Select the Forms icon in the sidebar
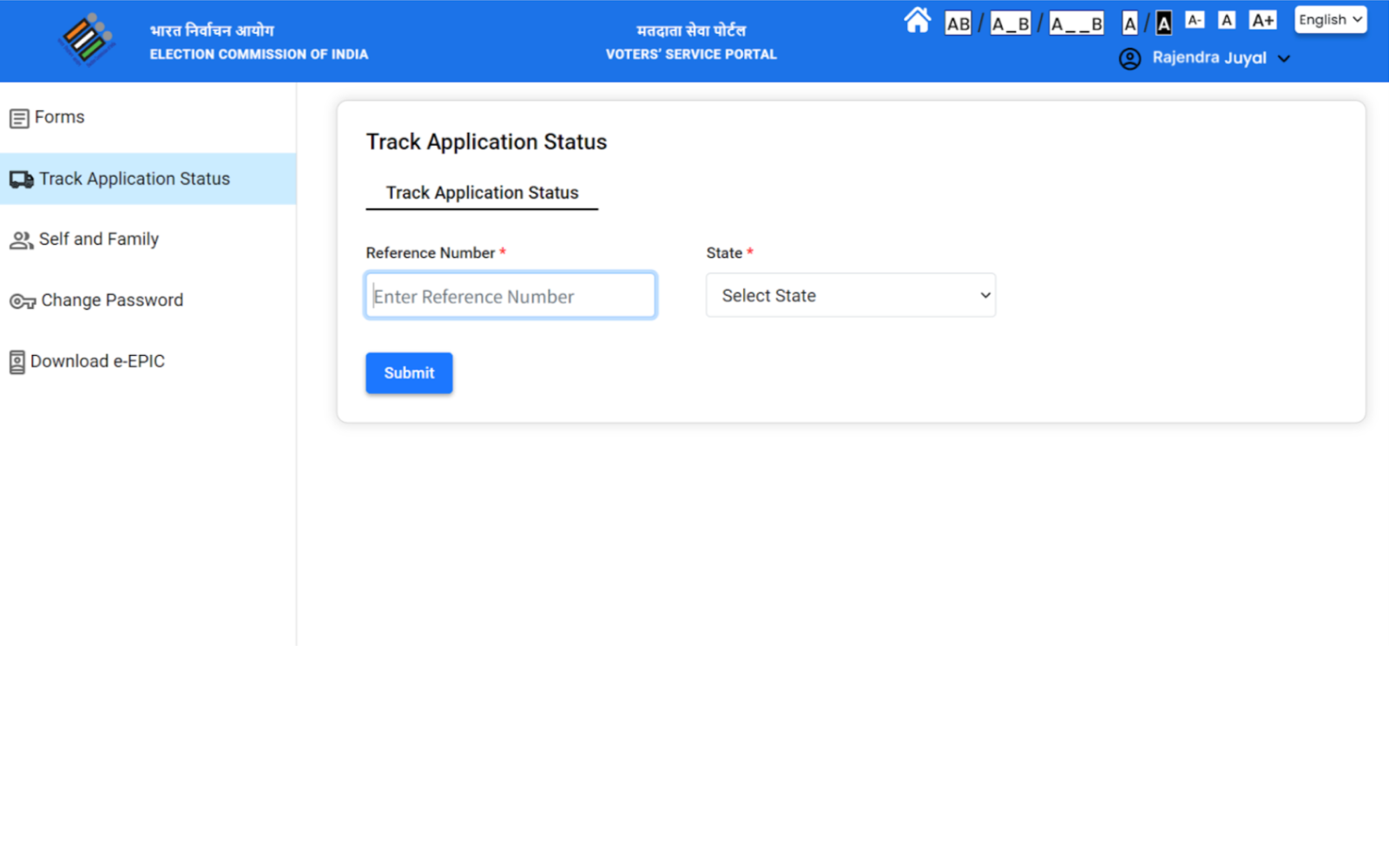The height and width of the screenshot is (868, 1389). coord(18,116)
